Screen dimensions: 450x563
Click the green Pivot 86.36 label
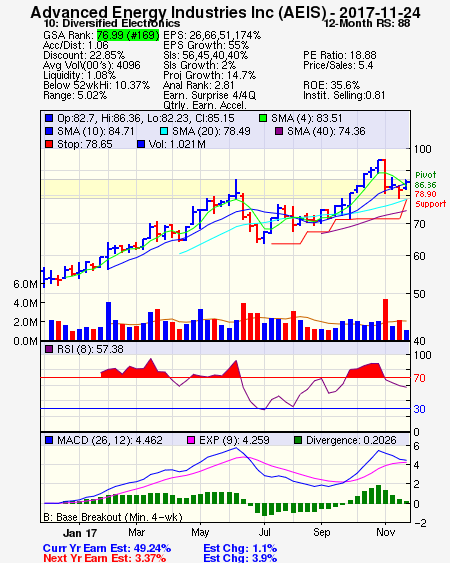coord(426,180)
